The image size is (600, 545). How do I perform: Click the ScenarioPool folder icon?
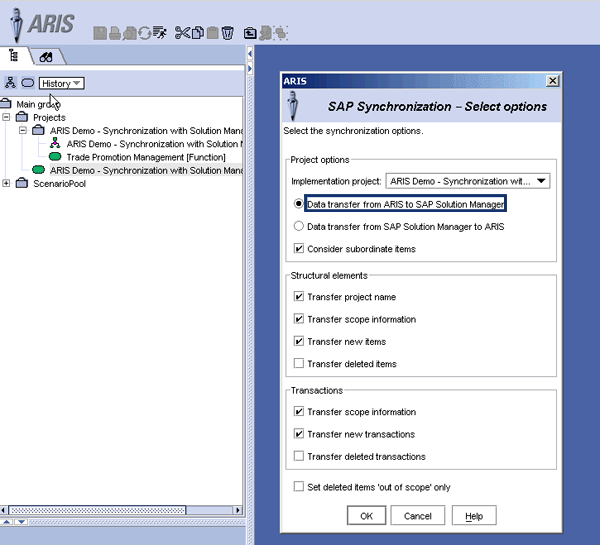coord(22,183)
